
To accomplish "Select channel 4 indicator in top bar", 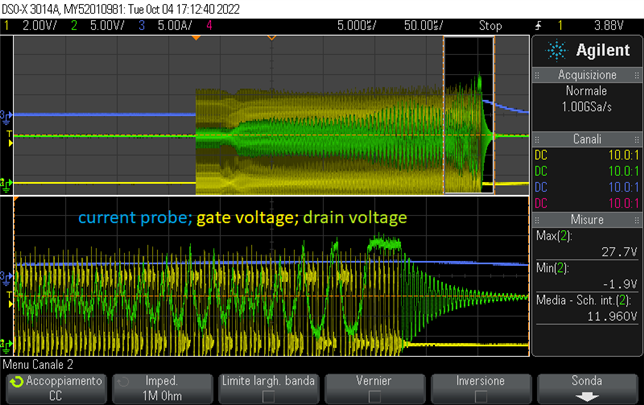I will click(209, 25).
